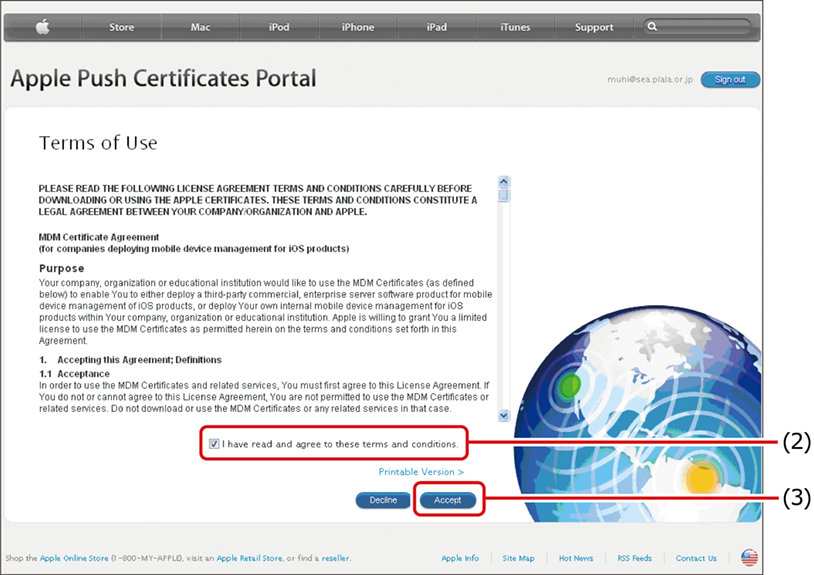Click the US flag region icon
The width and height of the screenshot is (814, 575).
coord(749,558)
